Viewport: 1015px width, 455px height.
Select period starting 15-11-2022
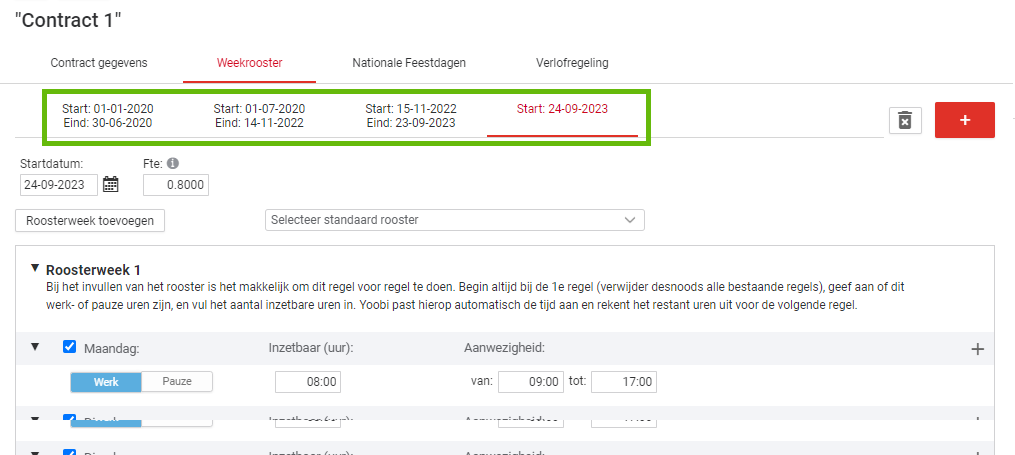click(x=411, y=115)
